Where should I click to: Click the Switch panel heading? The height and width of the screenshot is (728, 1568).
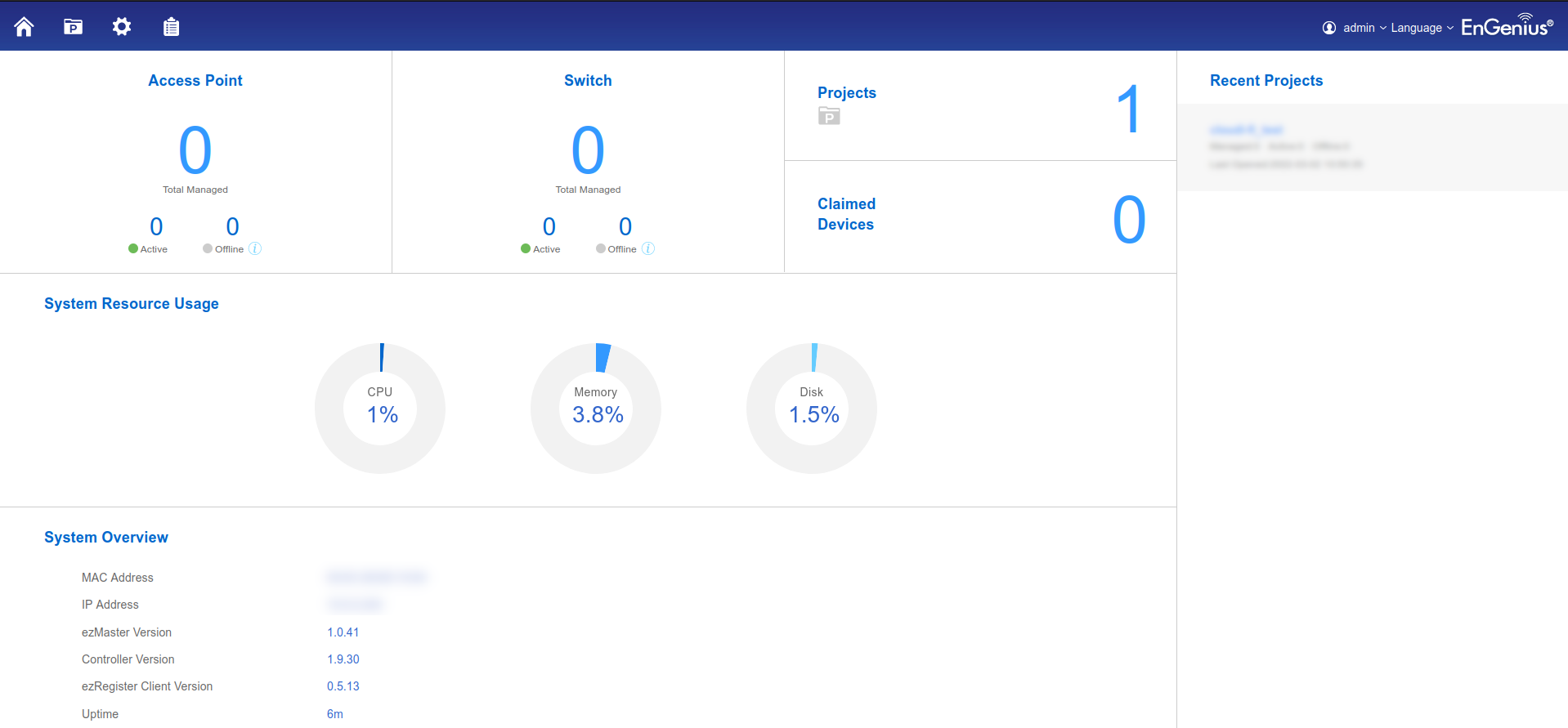(x=588, y=81)
